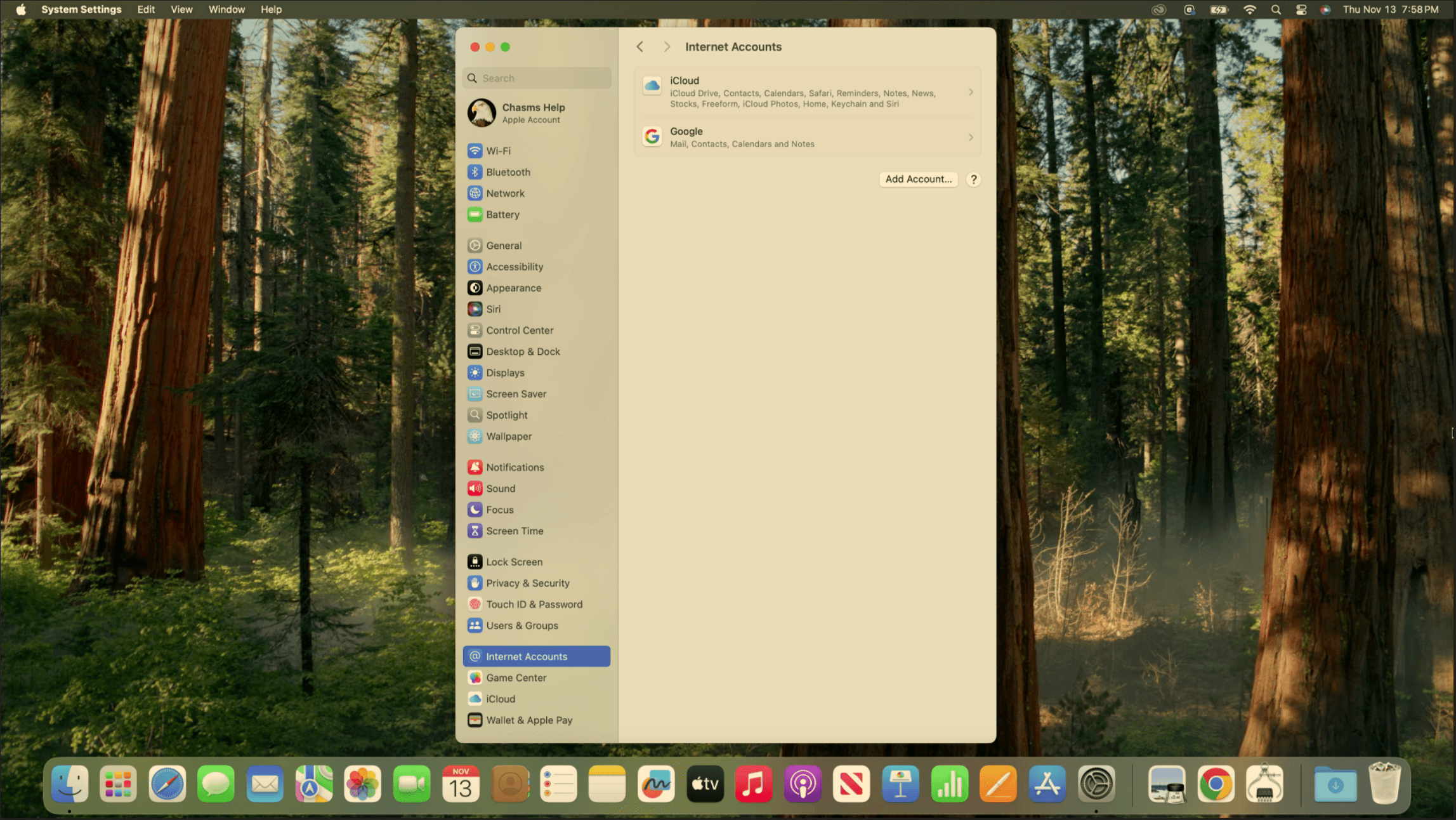Click the help question mark button

(x=973, y=180)
